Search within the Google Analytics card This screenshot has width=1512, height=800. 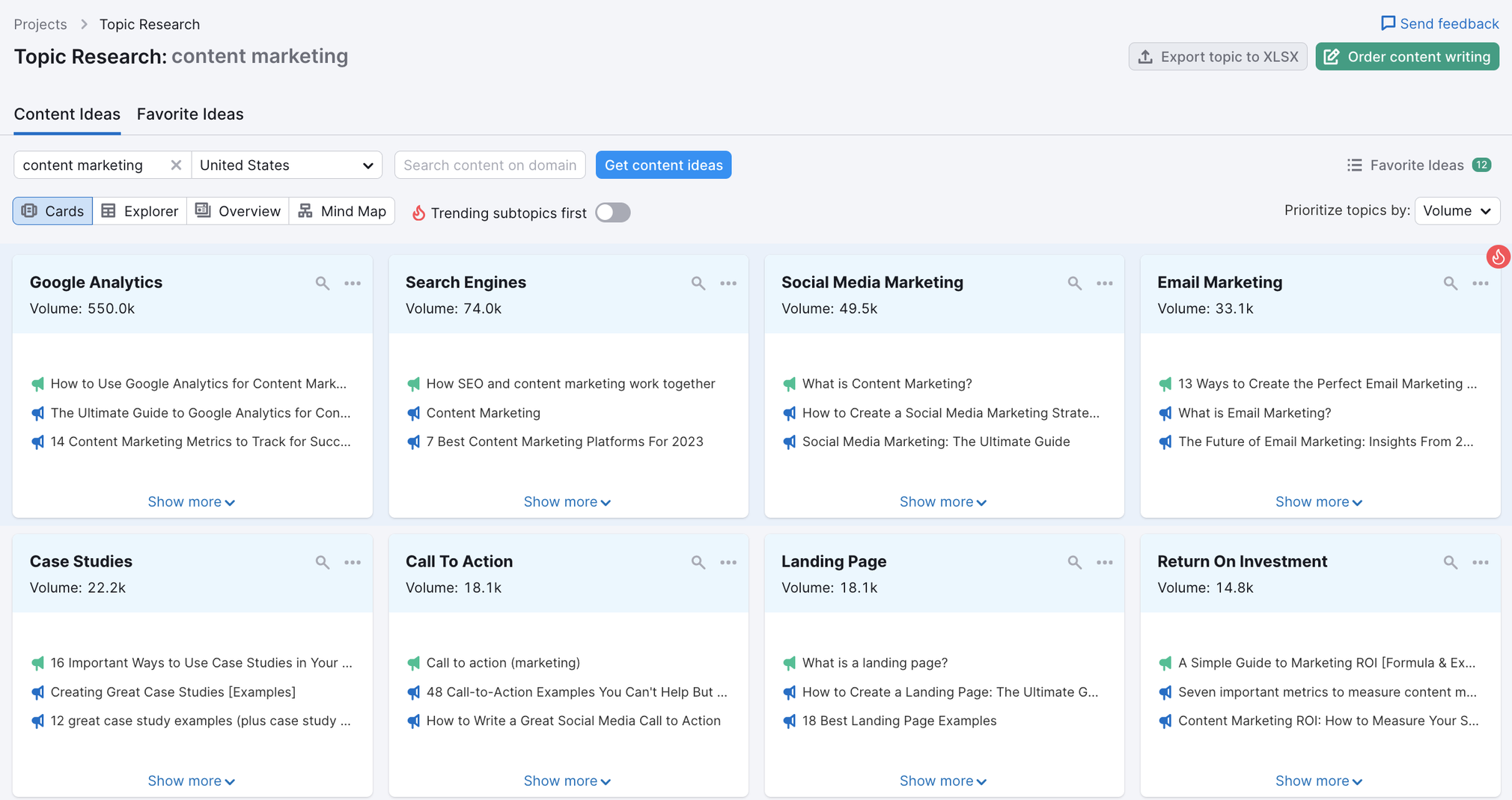click(322, 283)
